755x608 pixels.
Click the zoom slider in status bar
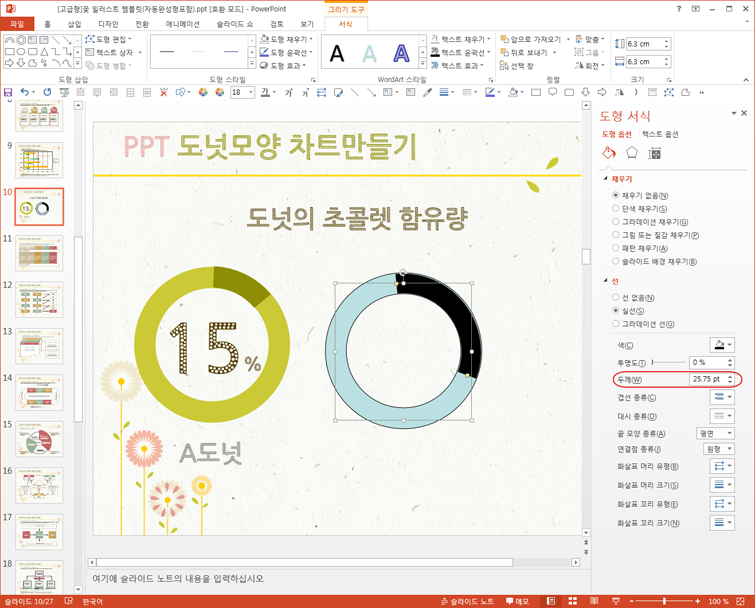(664, 601)
